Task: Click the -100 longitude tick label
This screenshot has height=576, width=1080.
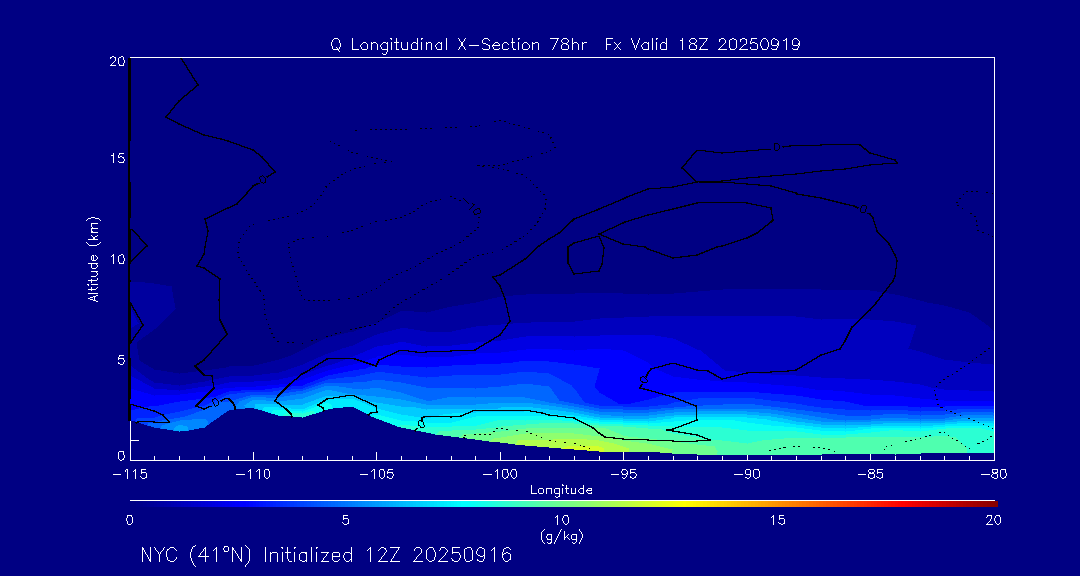Action: [500, 474]
